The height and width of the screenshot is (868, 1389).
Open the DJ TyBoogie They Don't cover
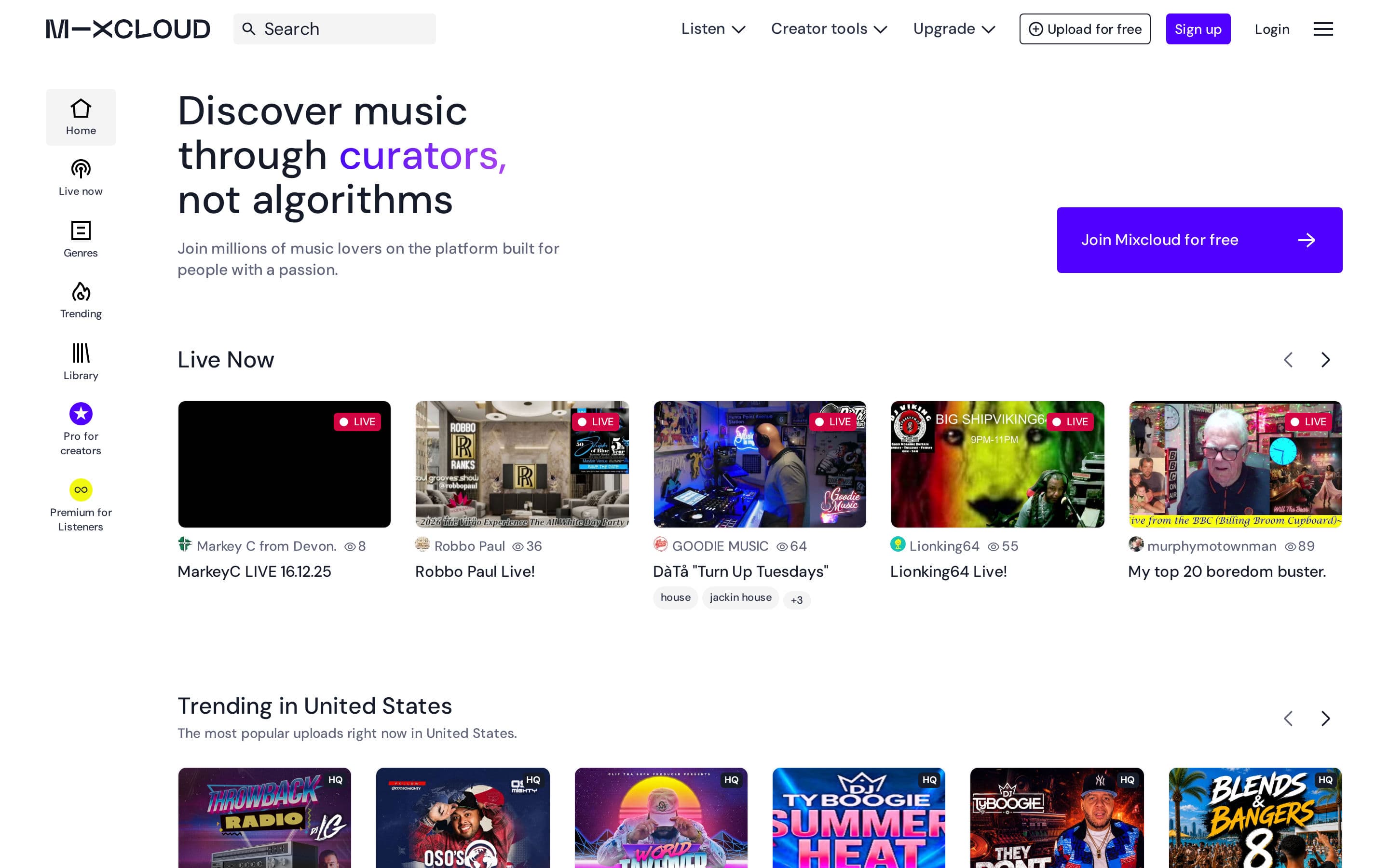point(1057,818)
